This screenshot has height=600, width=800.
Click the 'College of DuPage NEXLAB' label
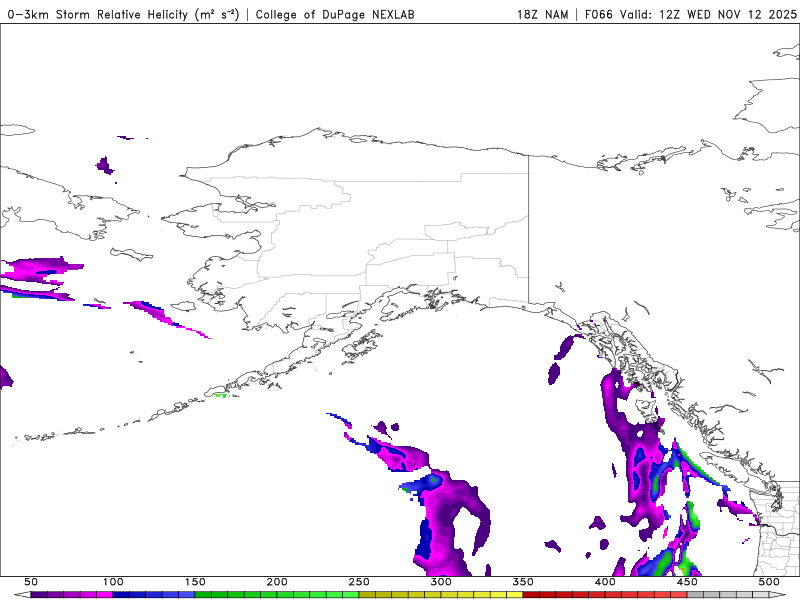tap(335, 14)
